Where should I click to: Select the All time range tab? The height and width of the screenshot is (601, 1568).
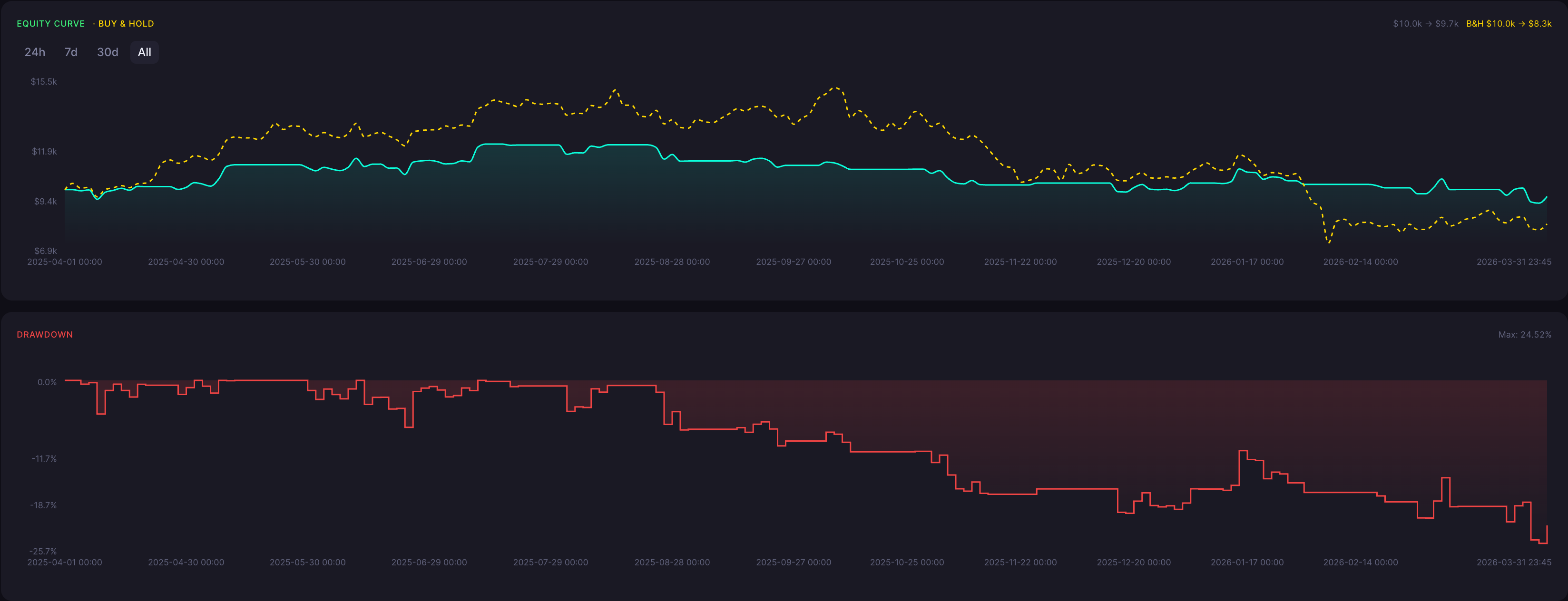point(144,52)
